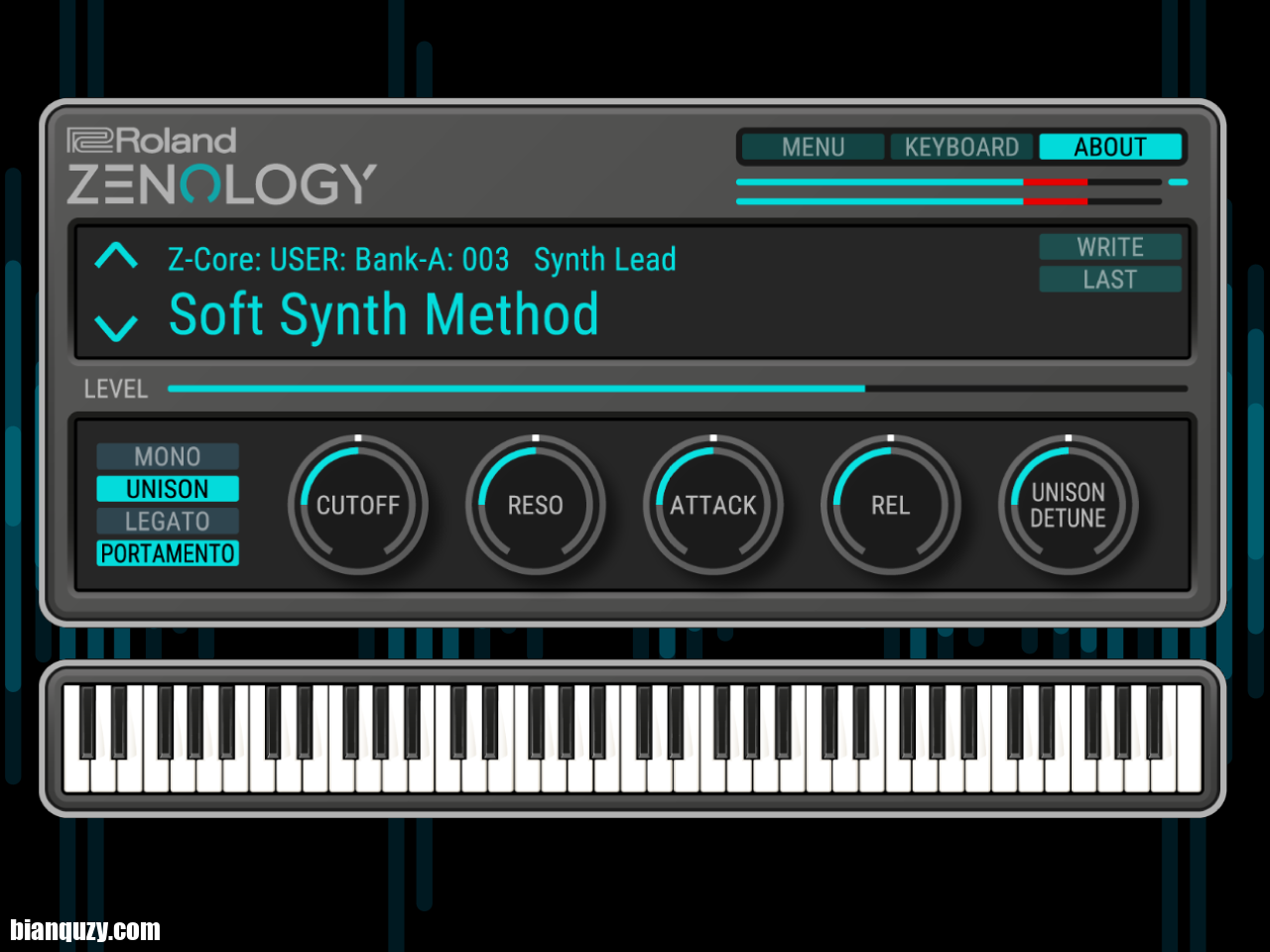Click the Synth Lead category label
The height and width of the screenshot is (952, 1270).
coord(605,260)
